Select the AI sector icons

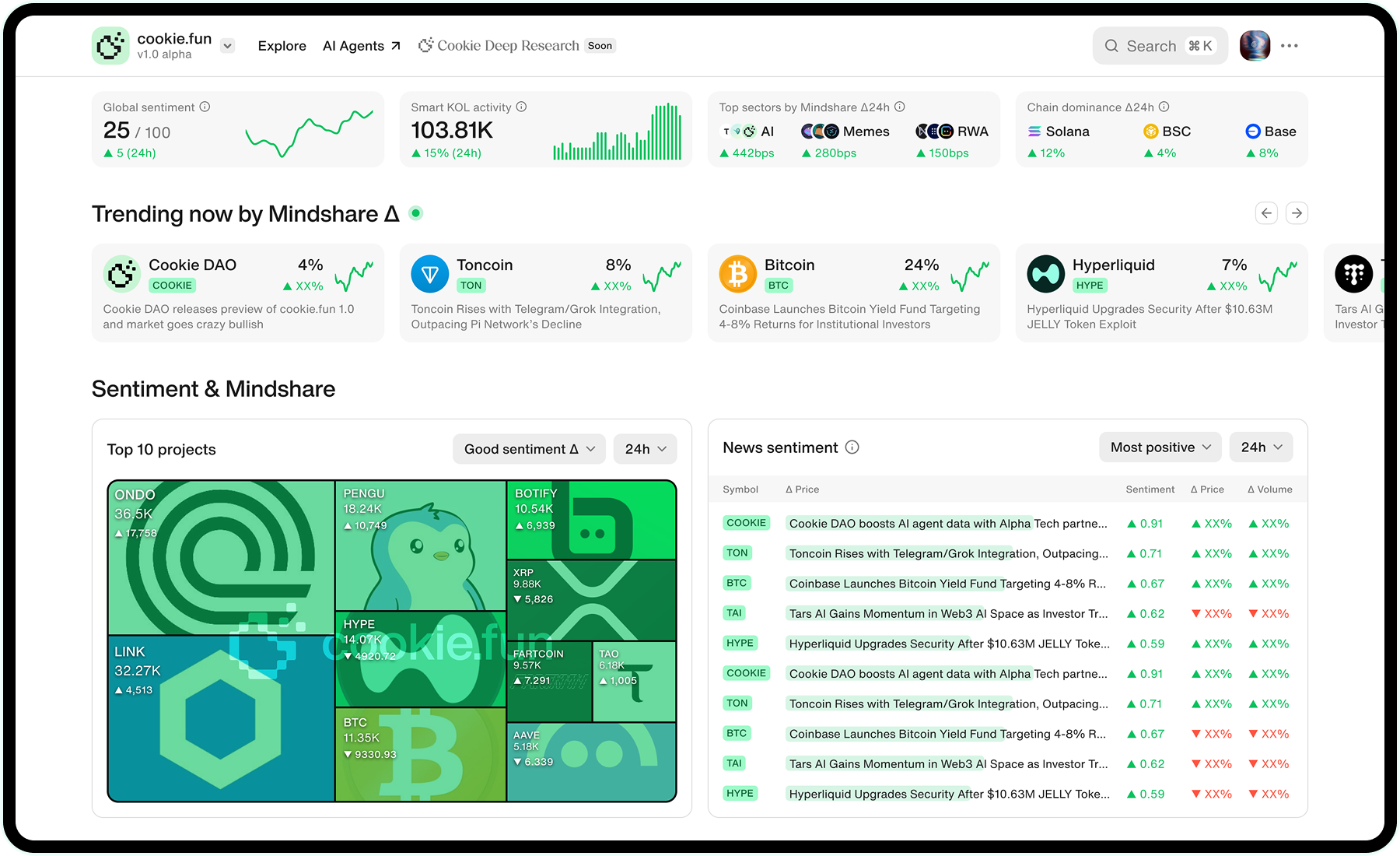[x=739, y=132]
